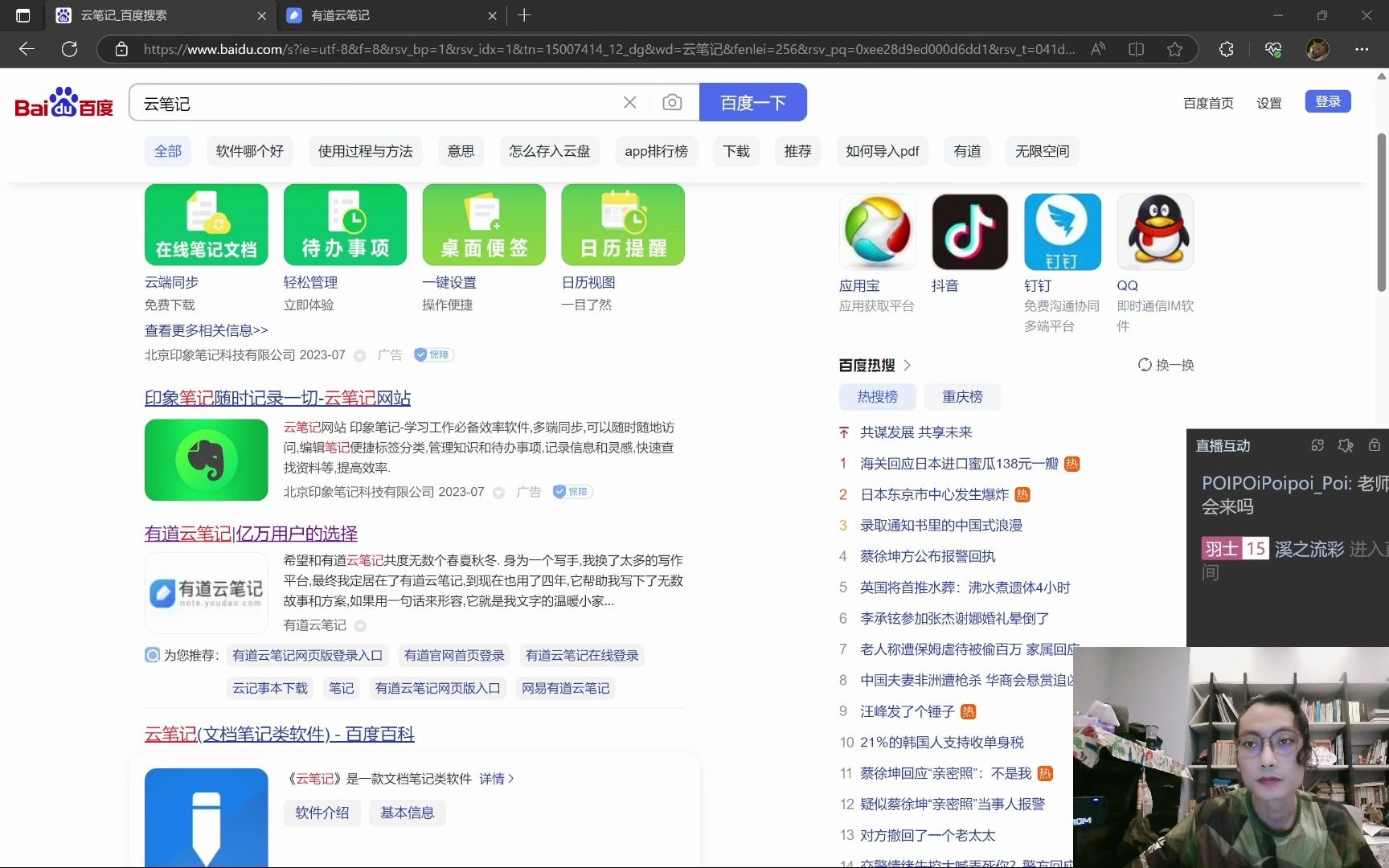The height and width of the screenshot is (868, 1389).
Task: Select the app排行榜 filter
Action: click(656, 151)
